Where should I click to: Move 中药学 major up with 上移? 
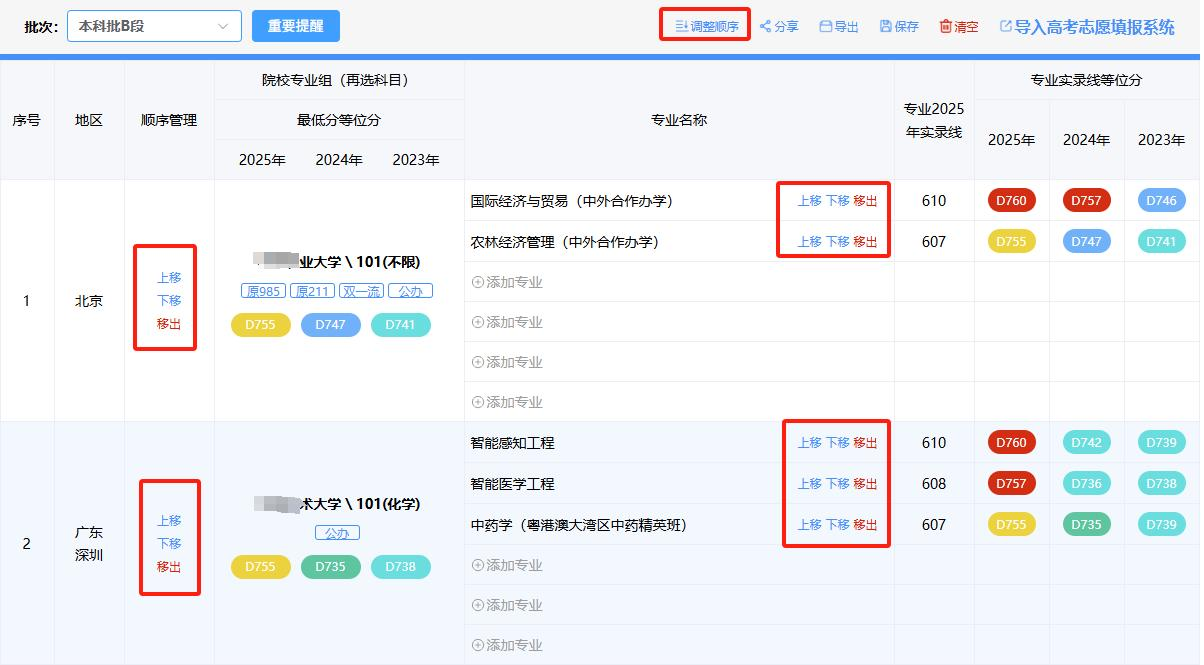(809, 525)
